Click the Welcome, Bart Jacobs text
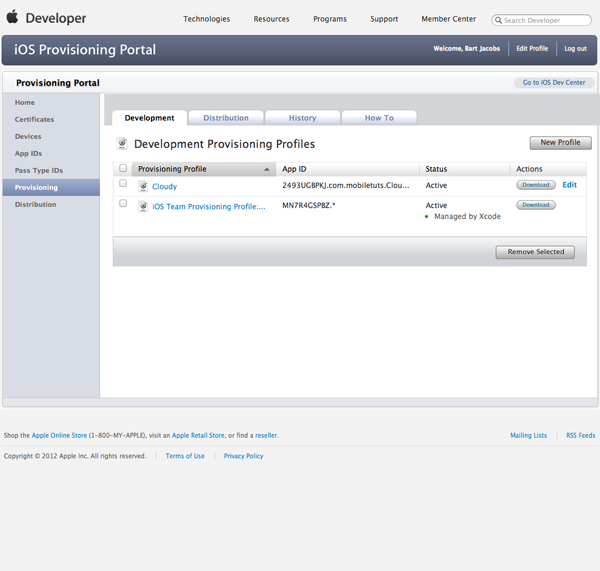 point(466,49)
